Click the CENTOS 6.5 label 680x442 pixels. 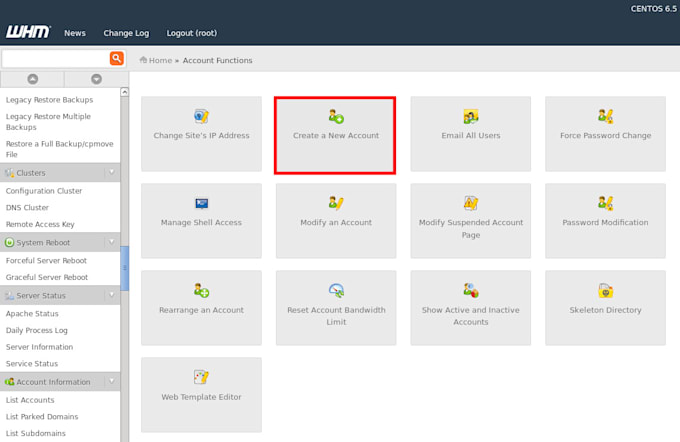[x=654, y=9]
